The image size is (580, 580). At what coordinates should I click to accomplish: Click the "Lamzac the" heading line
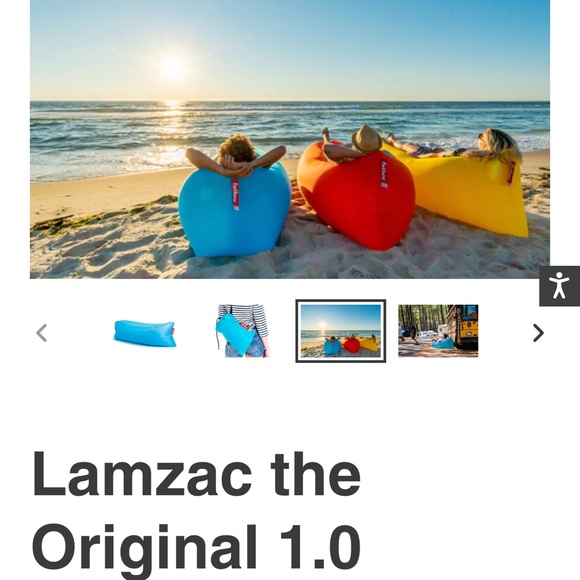click(196, 475)
